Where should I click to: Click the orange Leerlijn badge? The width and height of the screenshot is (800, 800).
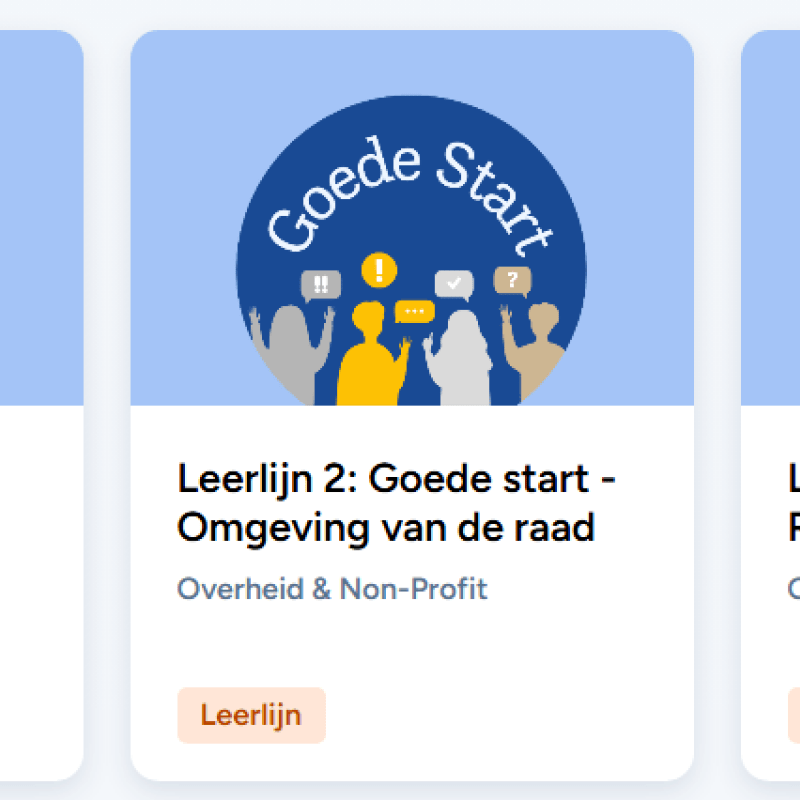251,715
